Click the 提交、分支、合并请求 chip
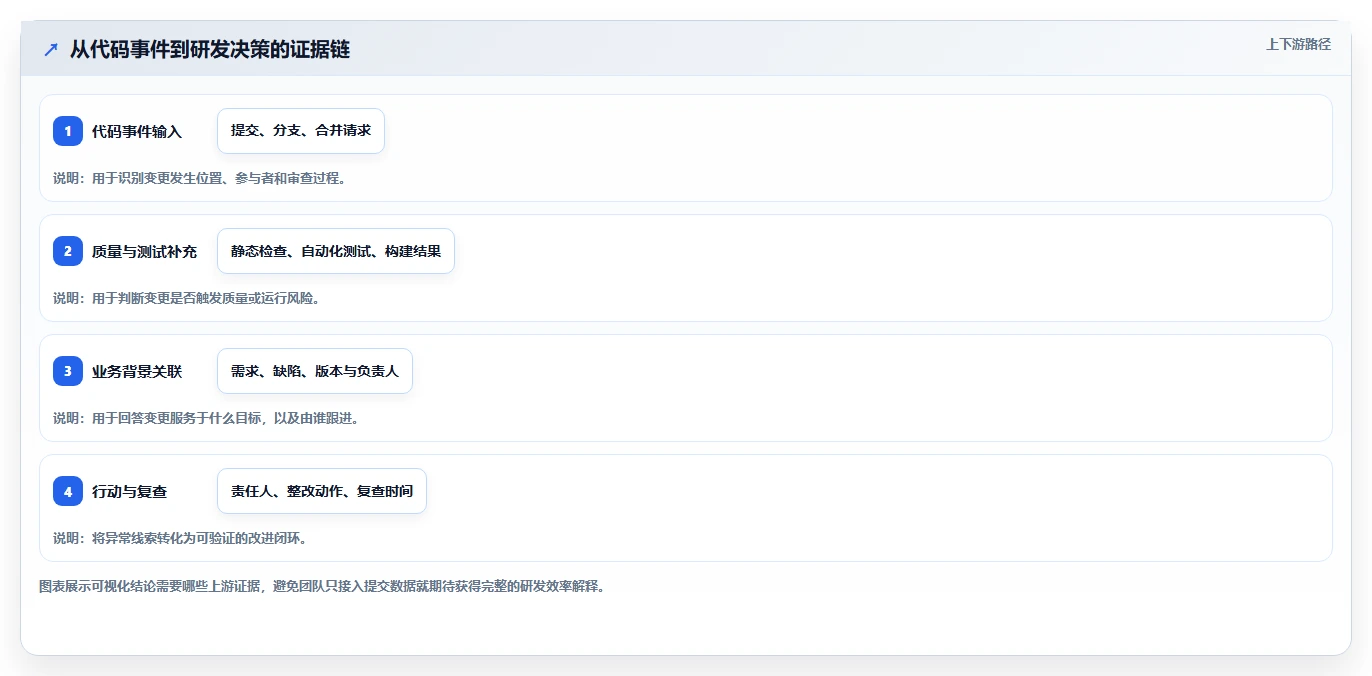This screenshot has height=676, width=1372. [301, 131]
